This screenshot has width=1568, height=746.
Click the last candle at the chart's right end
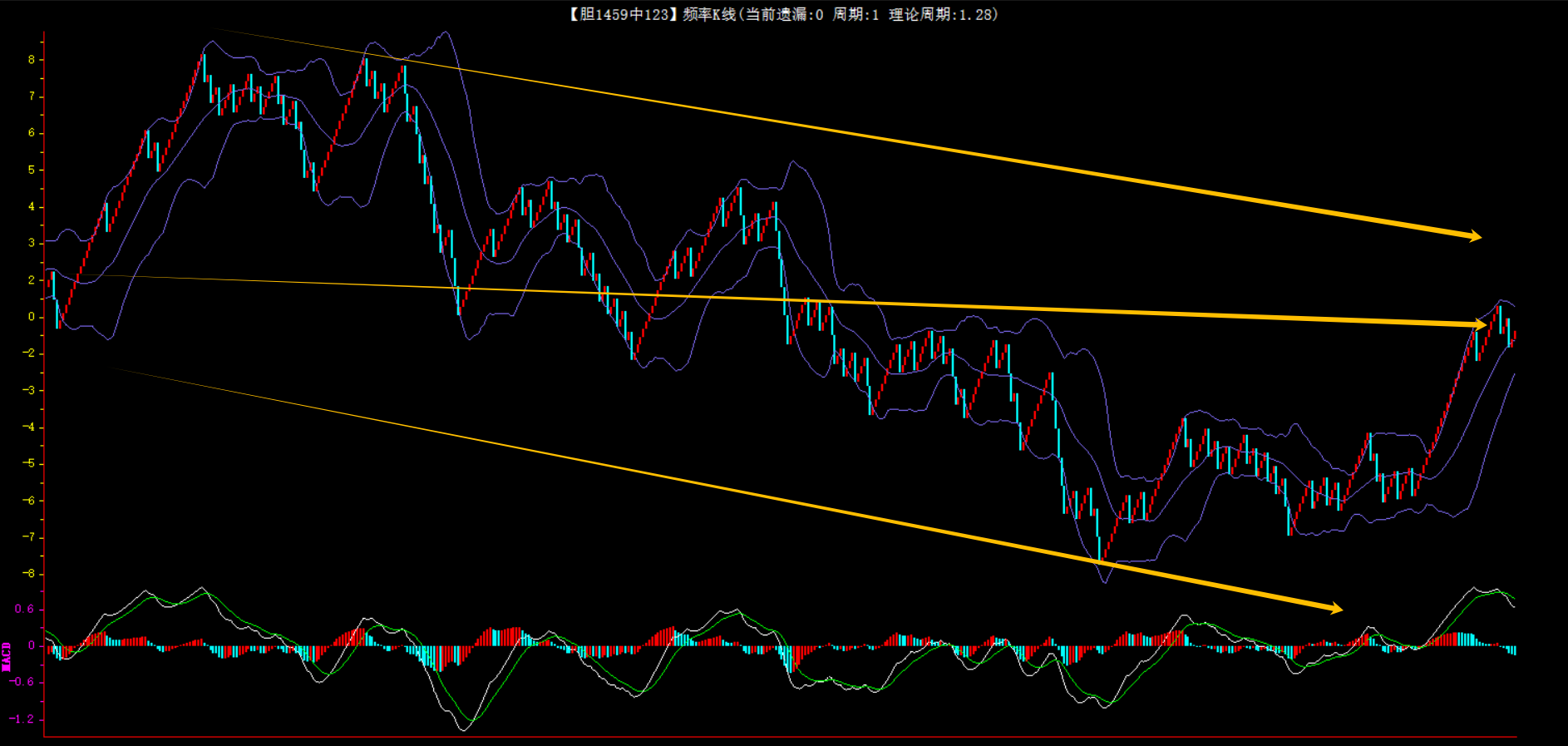click(1514, 338)
